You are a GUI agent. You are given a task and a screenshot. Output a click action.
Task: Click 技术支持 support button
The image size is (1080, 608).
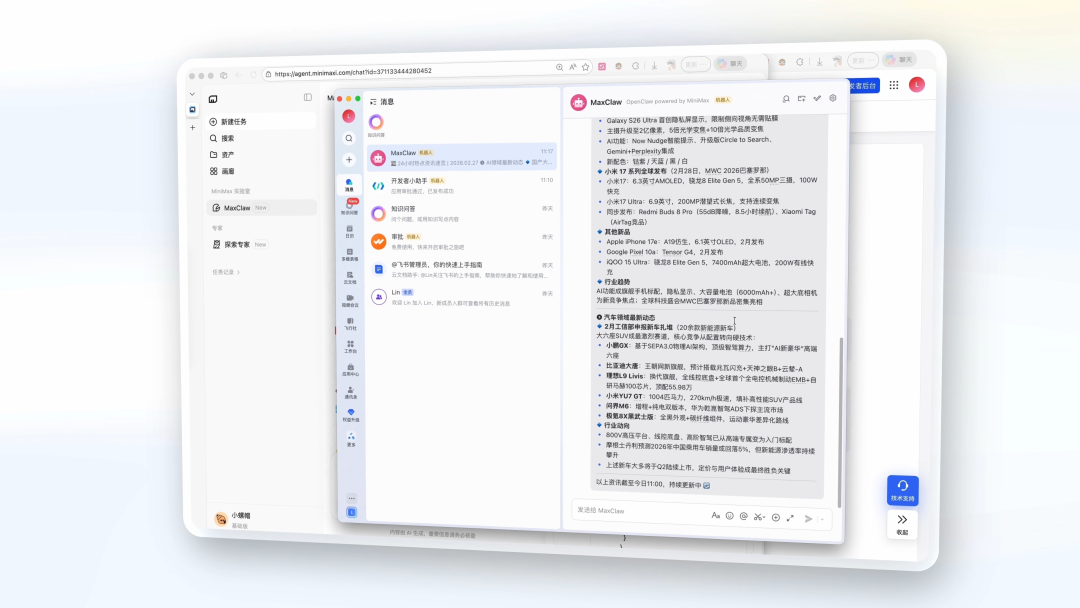pos(902,490)
